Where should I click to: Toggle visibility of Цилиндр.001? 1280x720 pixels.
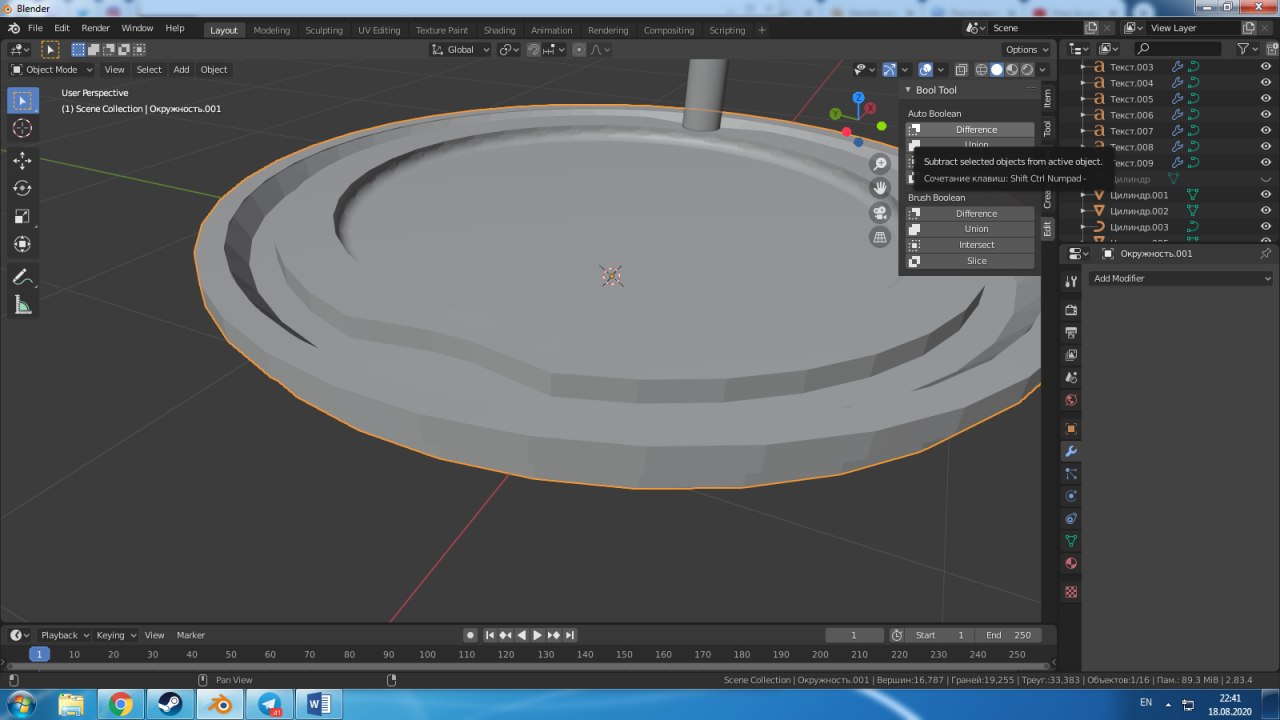(x=1266, y=195)
